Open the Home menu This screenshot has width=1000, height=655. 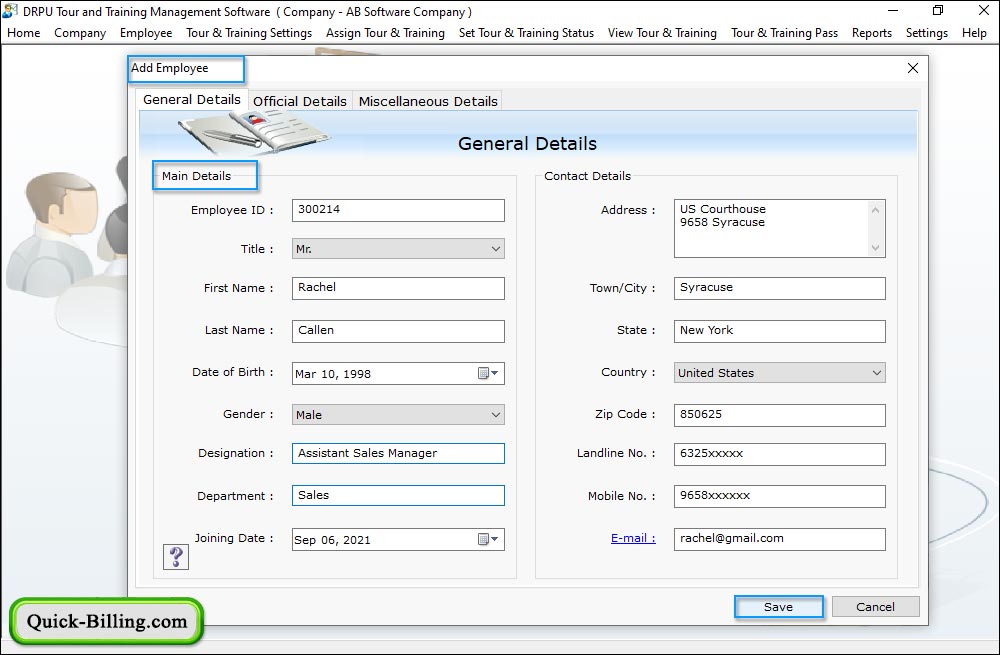(x=24, y=33)
